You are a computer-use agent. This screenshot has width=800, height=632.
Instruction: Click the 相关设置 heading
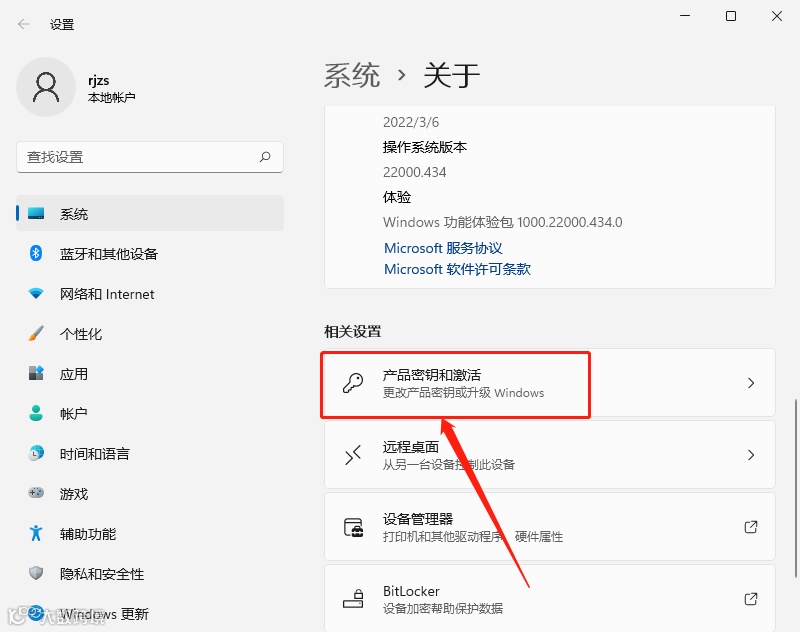353,332
